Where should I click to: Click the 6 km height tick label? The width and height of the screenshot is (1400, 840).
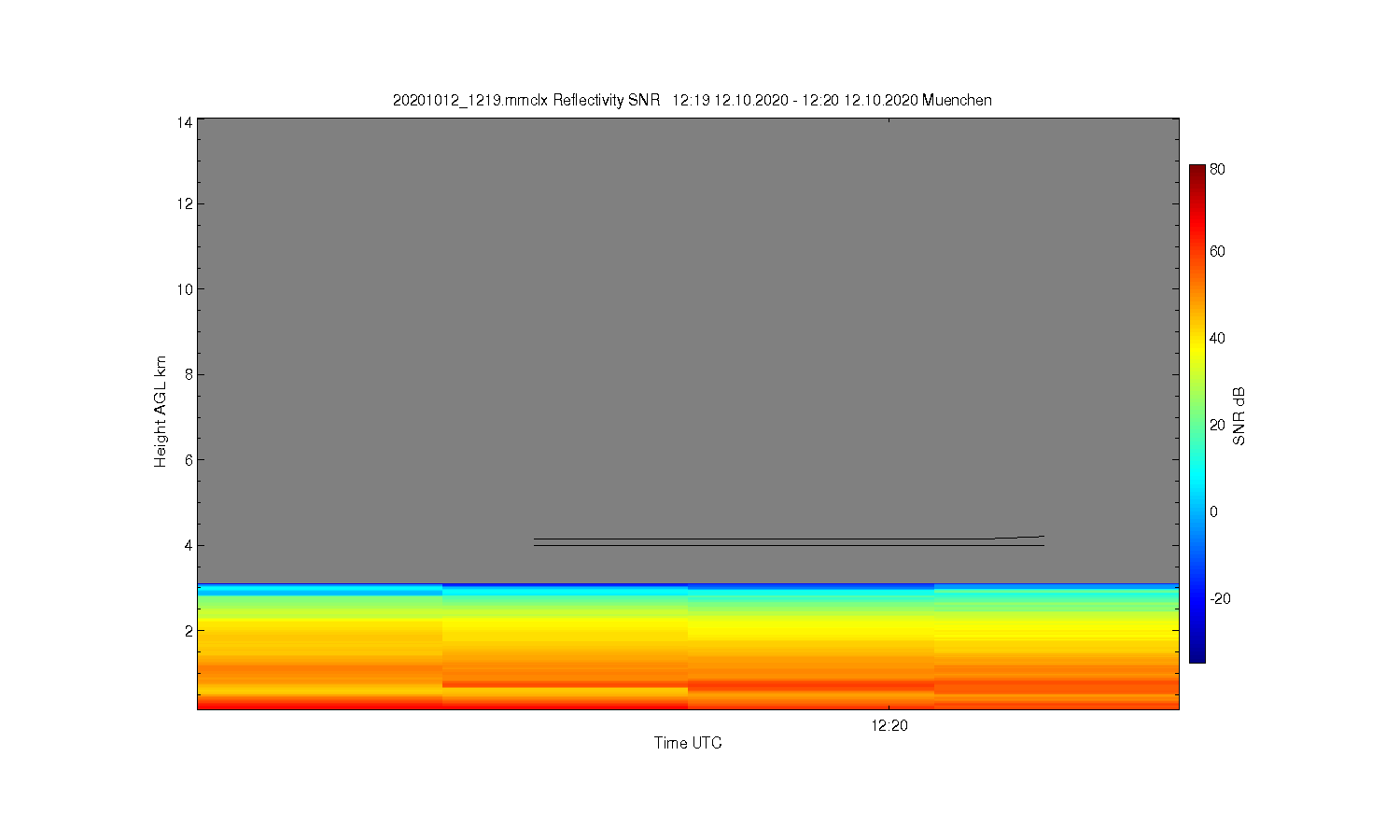pyautogui.click(x=189, y=460)
